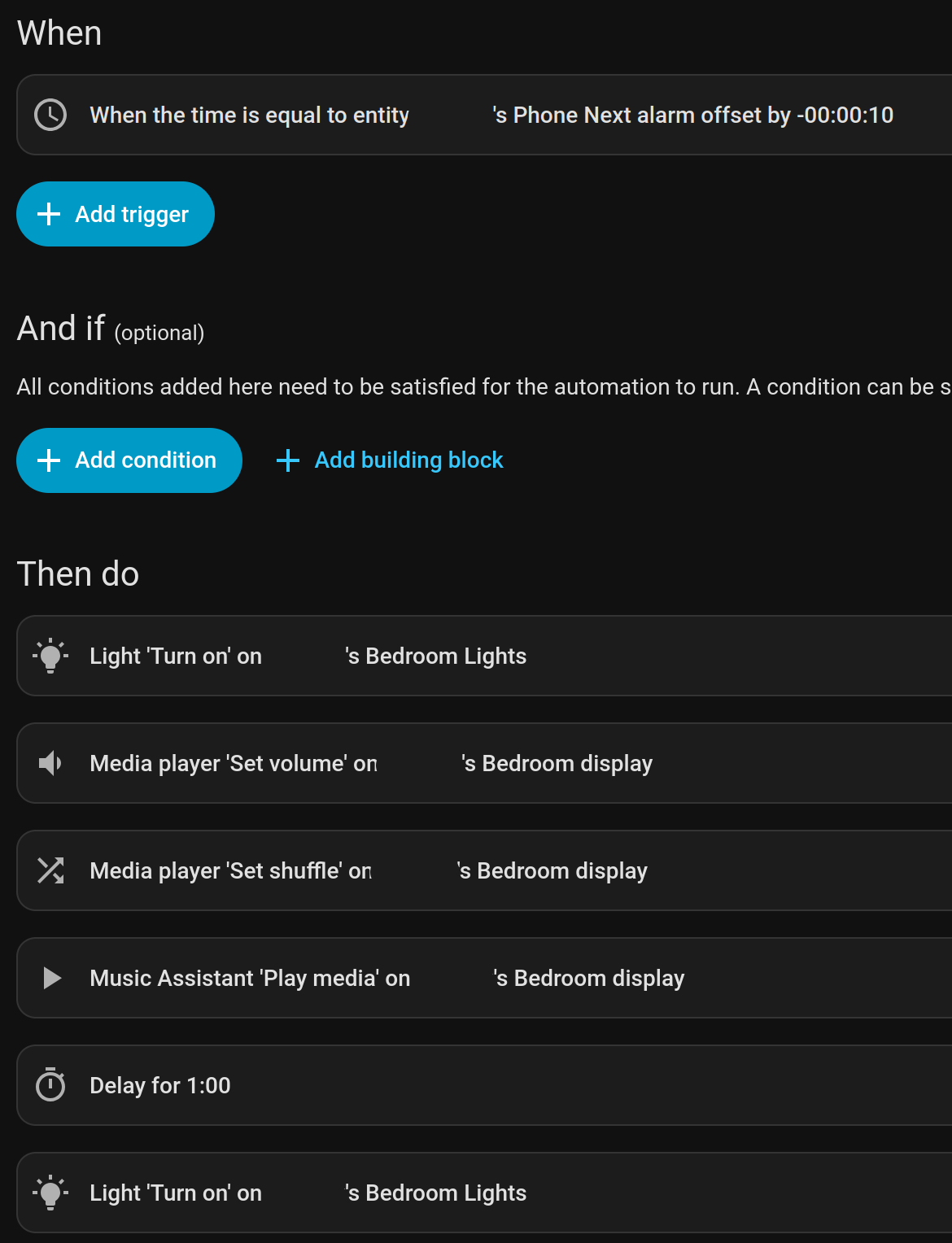Expand the Next alarm time trigger row
The height and width of the screenshot is (1243, 952).
click(x=491, y=115)
